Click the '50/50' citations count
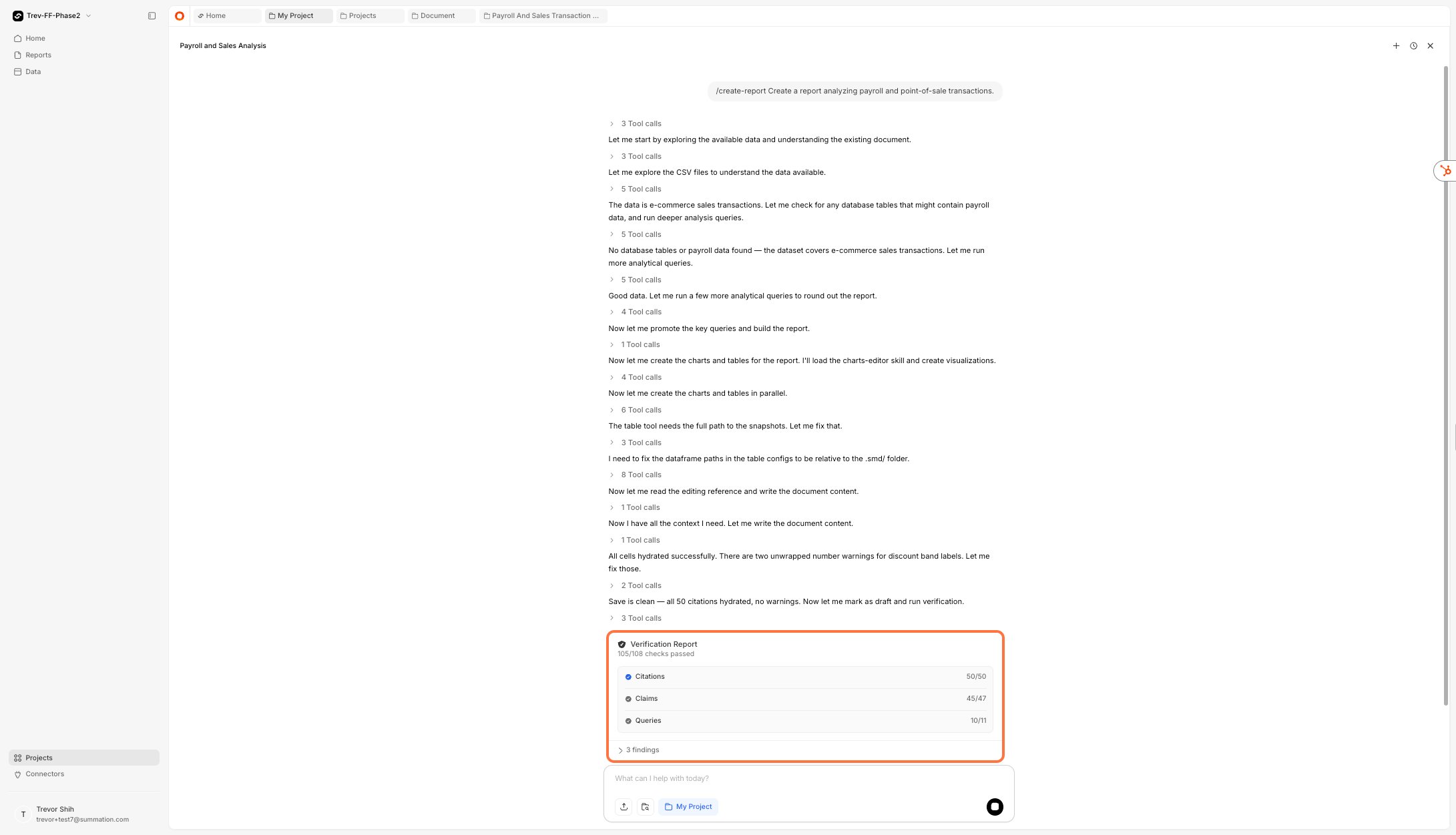The height and width of the screenshot is (835, 1456). pos(976,677)
